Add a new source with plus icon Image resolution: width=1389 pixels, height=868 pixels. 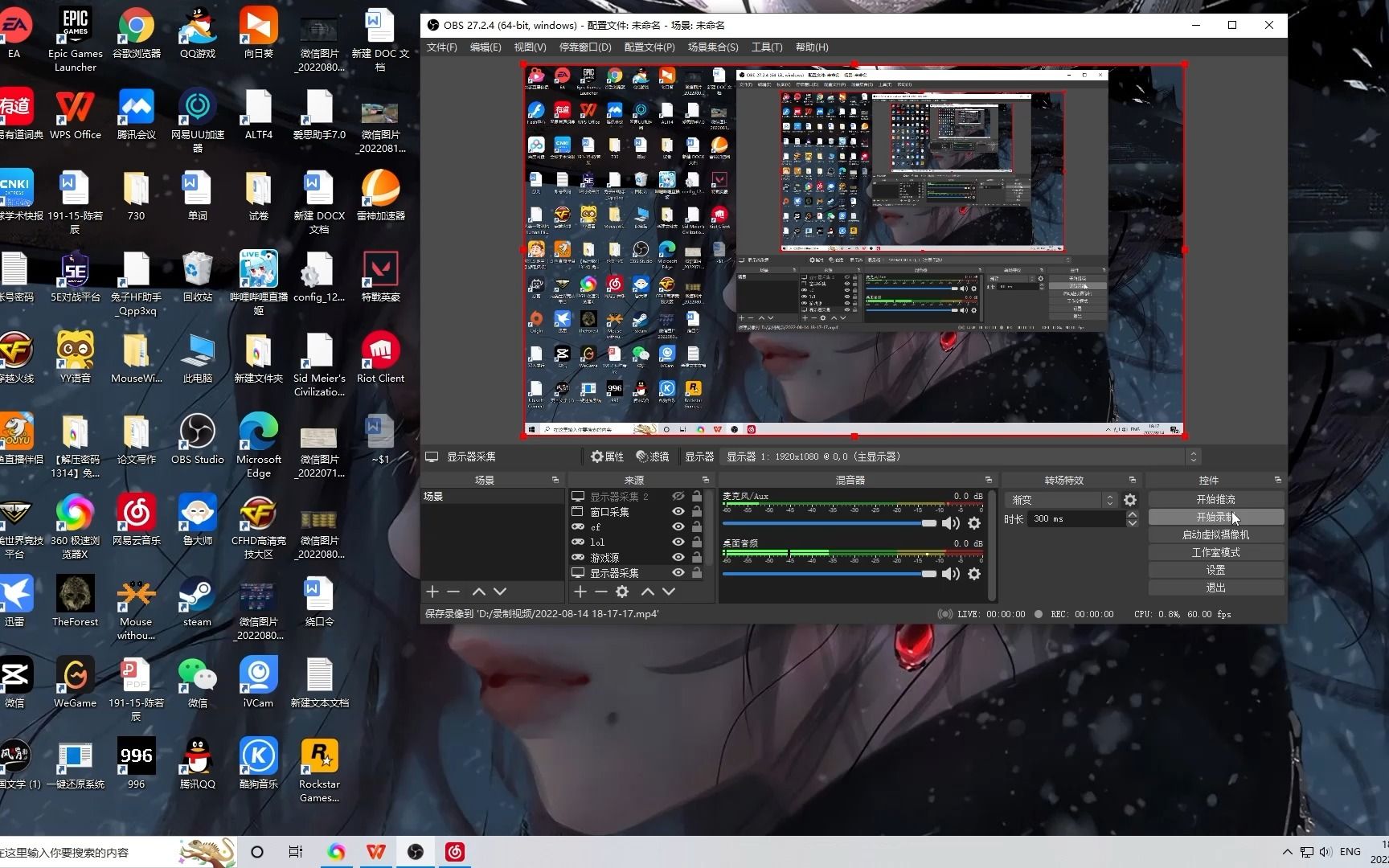click(580, 592)
